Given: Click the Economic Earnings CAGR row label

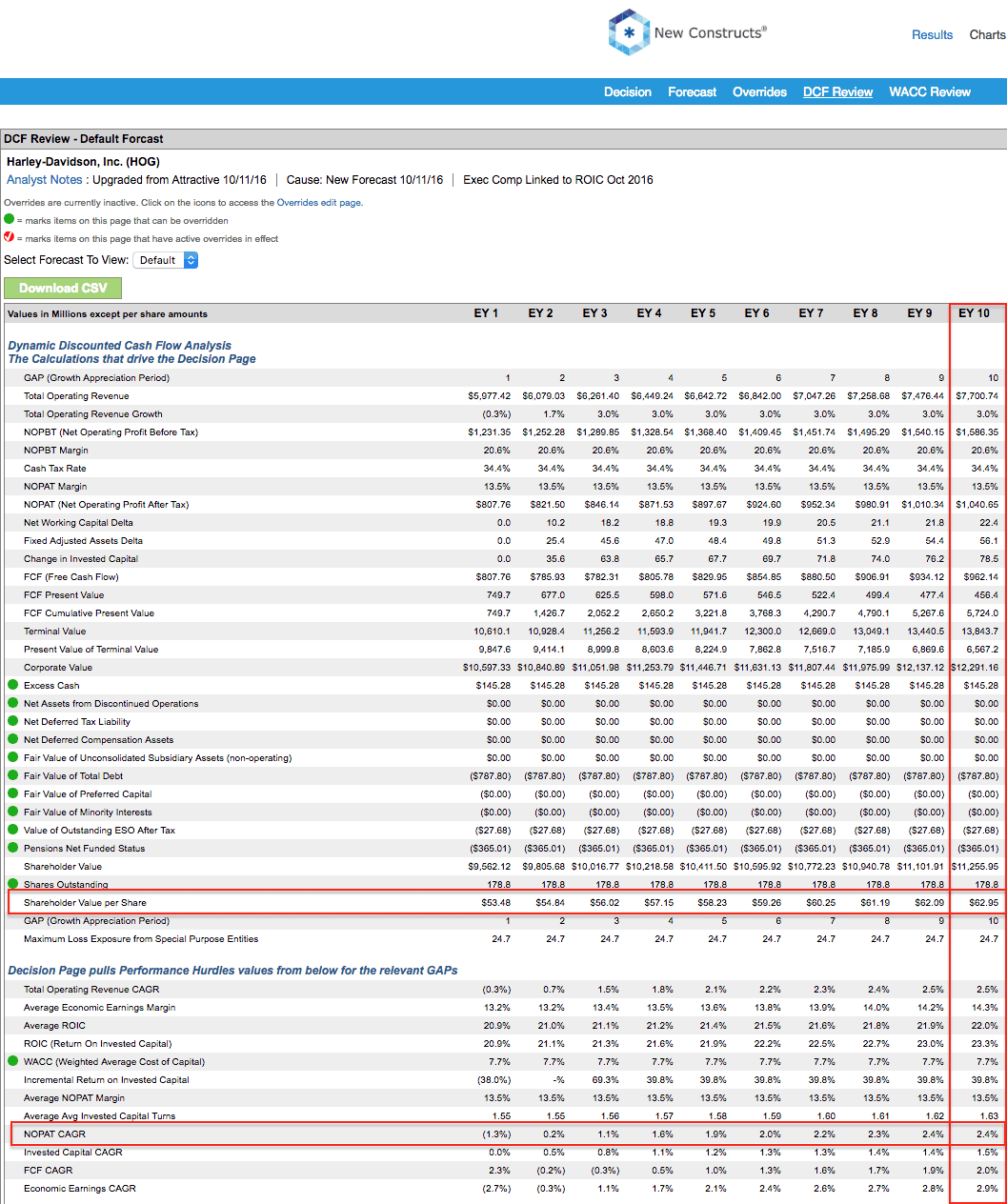Looking at the screenshot, I should 80,1189.
